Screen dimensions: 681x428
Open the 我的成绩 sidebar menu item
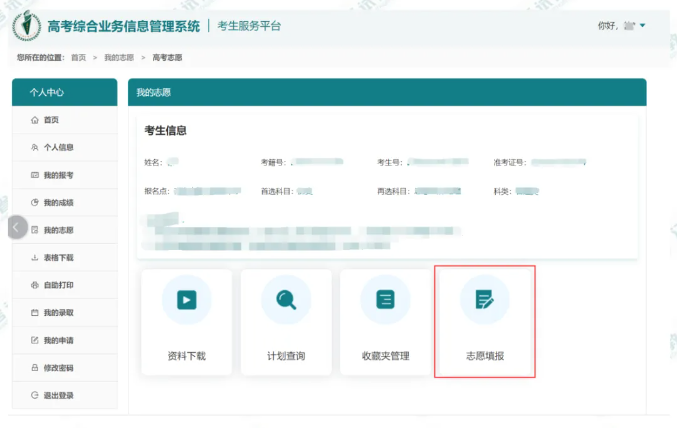65,202
